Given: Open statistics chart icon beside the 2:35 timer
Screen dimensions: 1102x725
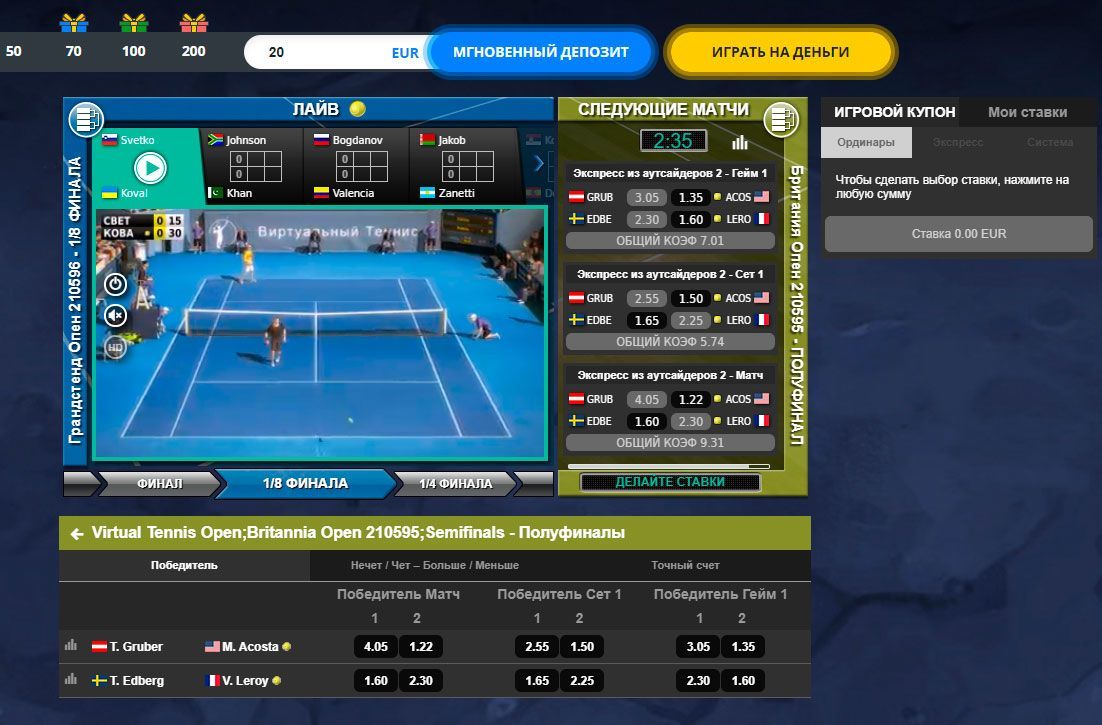Looking at the screenshot, I should (x=740, y=142).
